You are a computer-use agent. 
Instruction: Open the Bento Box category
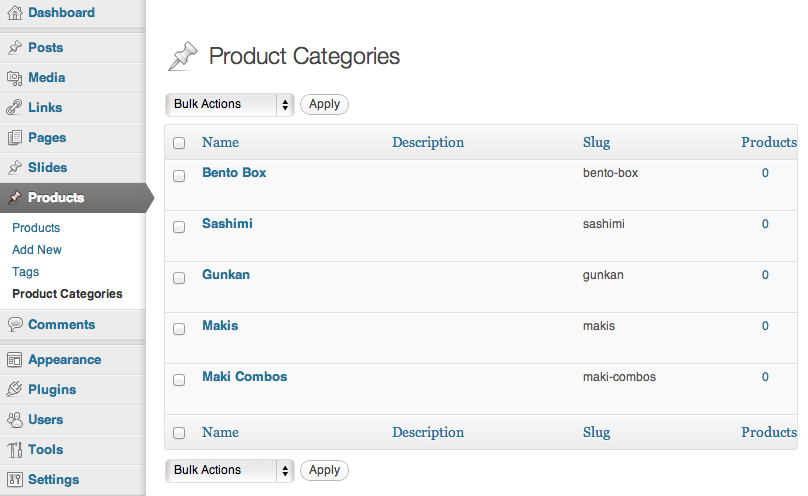pos(234,173)
